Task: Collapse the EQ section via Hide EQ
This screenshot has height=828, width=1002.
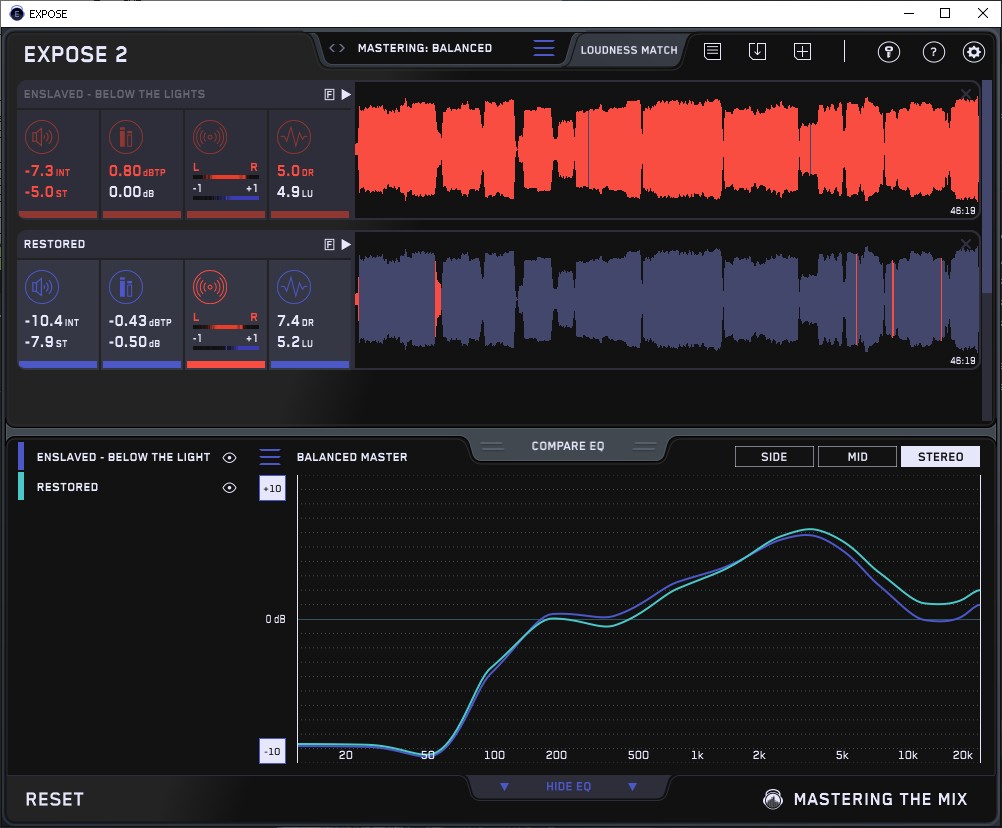Action: pos(568,786)
